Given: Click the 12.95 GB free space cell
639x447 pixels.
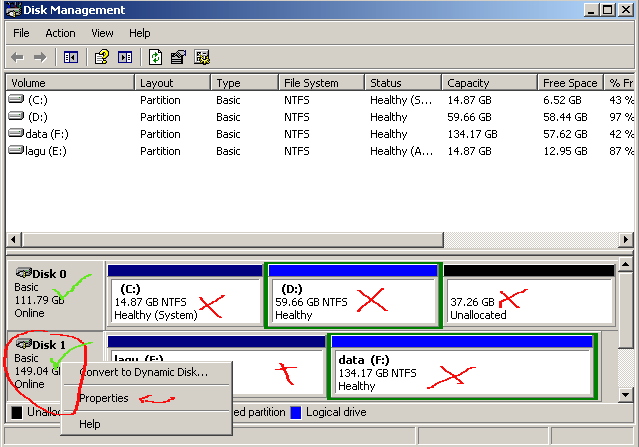Looking at the screenshot, I should (x=565, y=151).
